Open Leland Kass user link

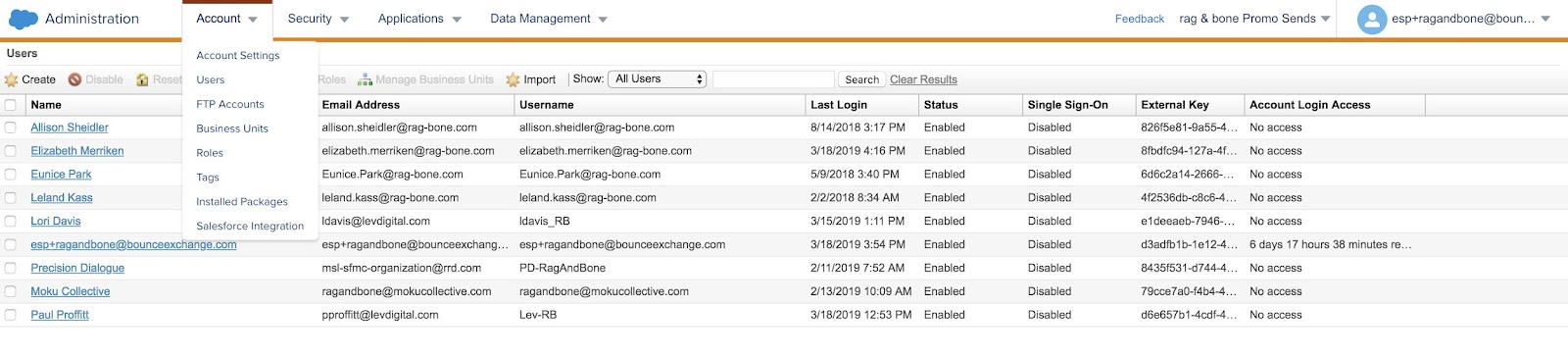[x=62, y=198]
